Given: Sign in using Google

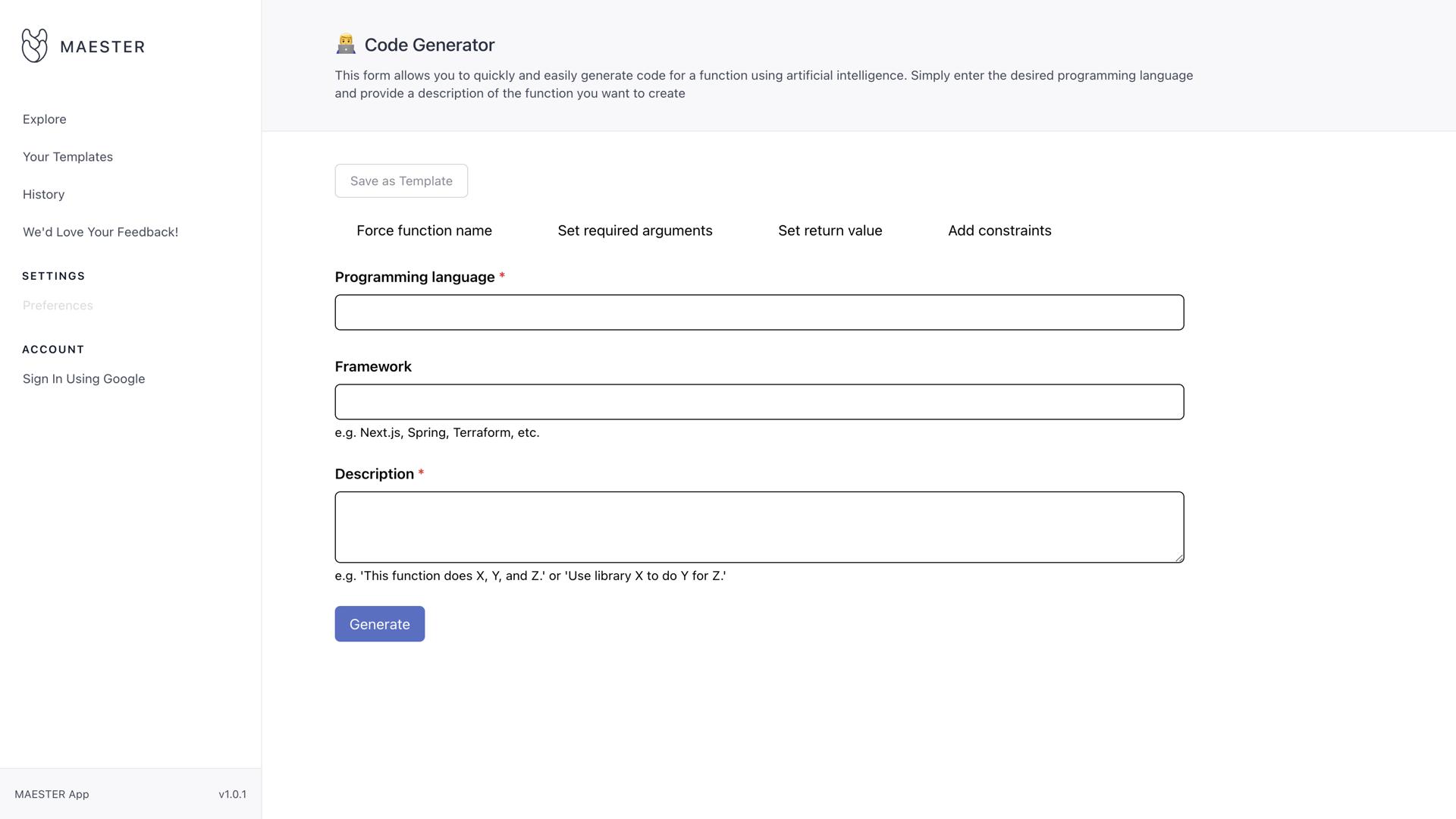Looking at the screenshot, I should [x=83, y=379].
